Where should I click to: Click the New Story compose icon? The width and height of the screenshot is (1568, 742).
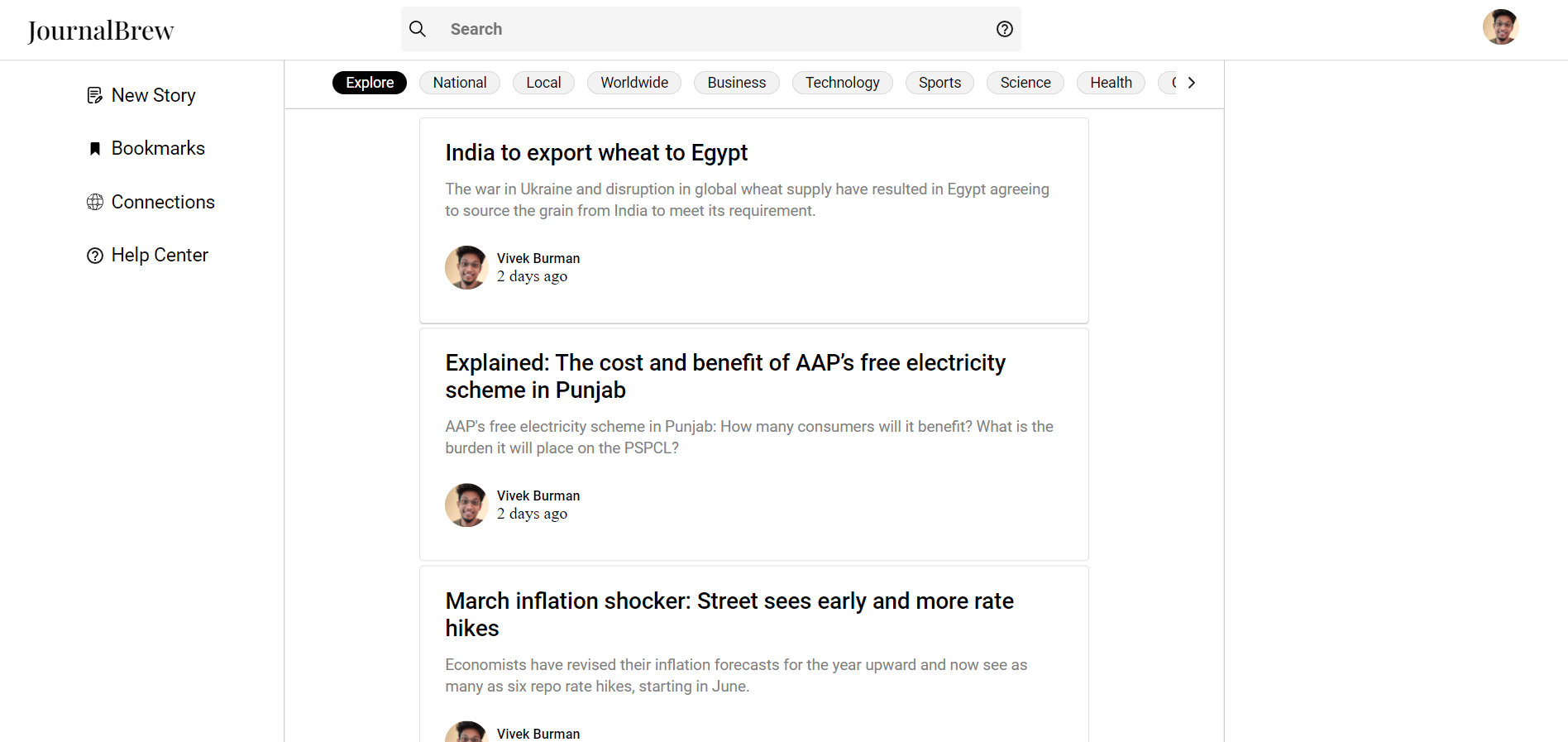tap(95, 95)
